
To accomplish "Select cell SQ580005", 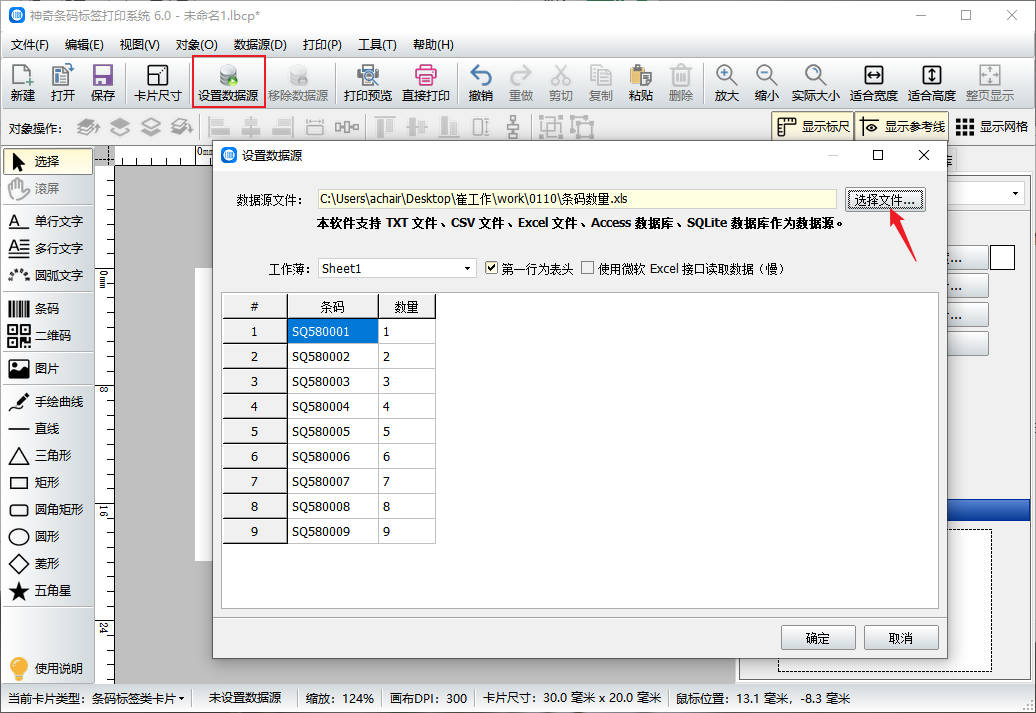I will click(332, 432).
